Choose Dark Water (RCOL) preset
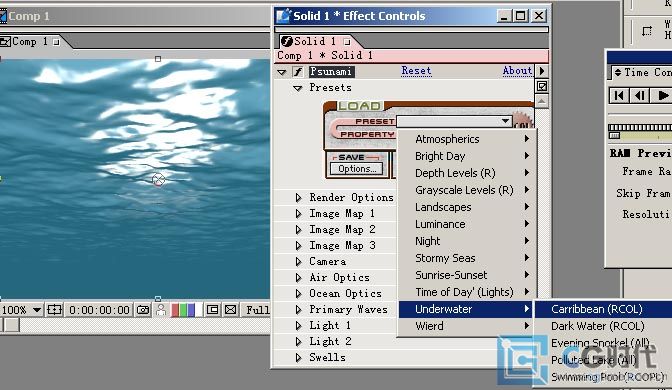The width and height of the screenshot is (672, 390). 603,326
